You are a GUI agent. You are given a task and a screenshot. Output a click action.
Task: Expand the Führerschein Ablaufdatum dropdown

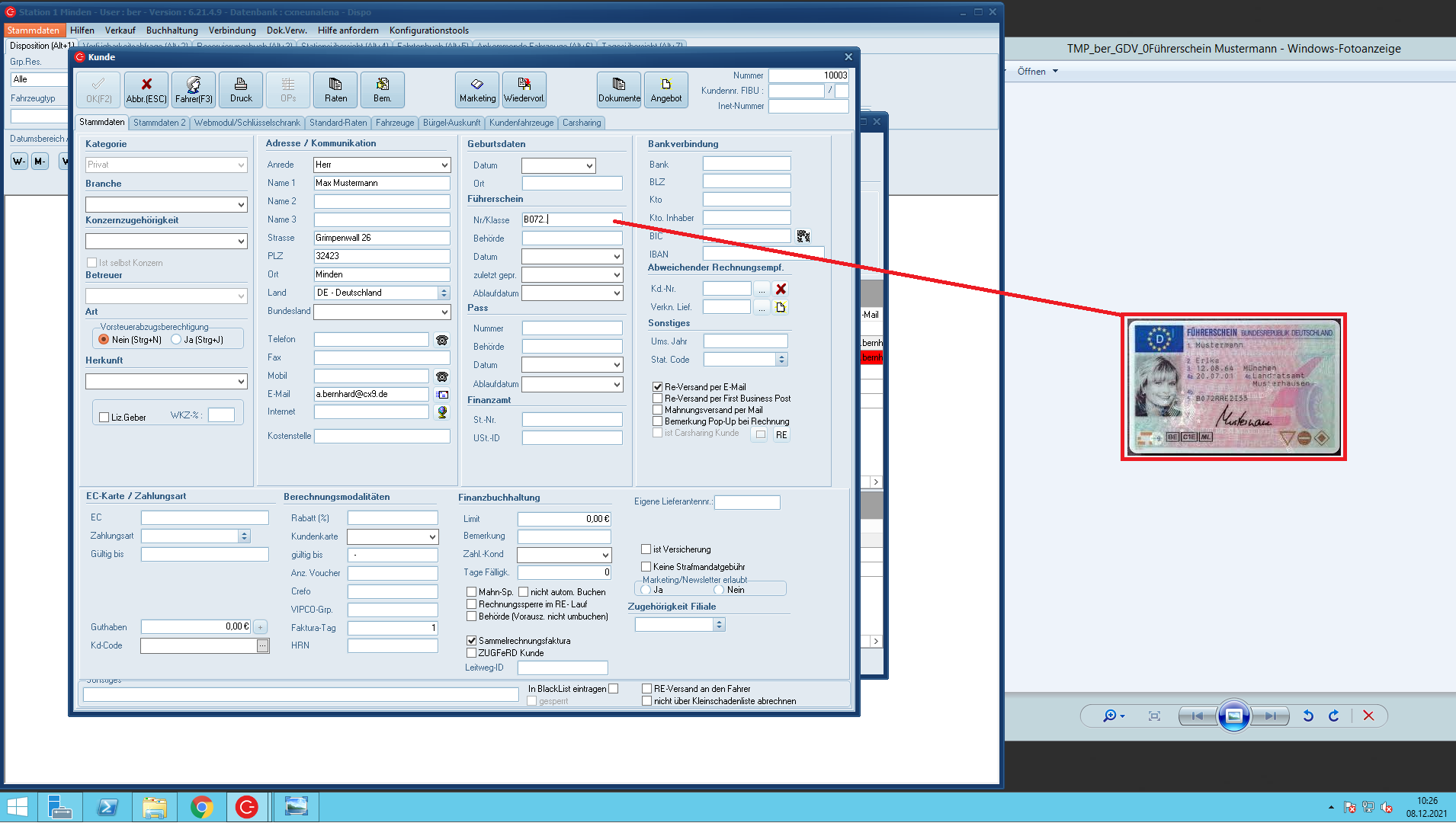click(x=616, y=293)
